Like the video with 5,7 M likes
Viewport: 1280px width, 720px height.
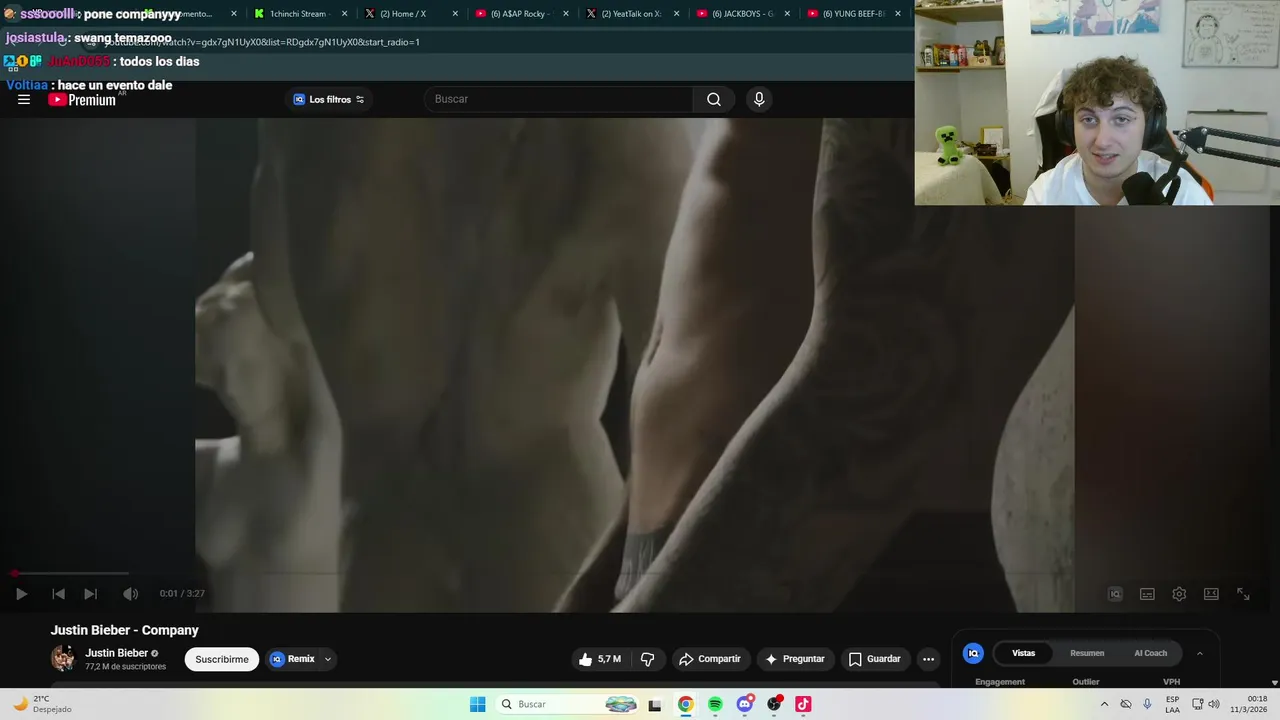click(x=600, y=659)
